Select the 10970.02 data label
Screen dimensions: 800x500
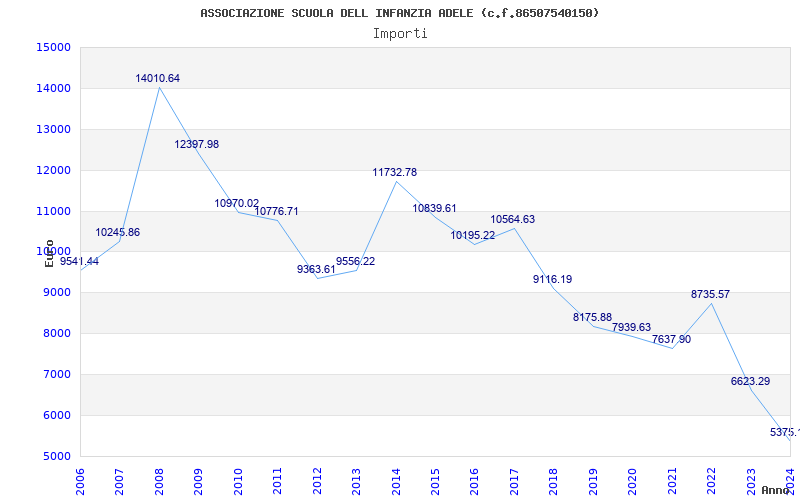click(237, 204)
